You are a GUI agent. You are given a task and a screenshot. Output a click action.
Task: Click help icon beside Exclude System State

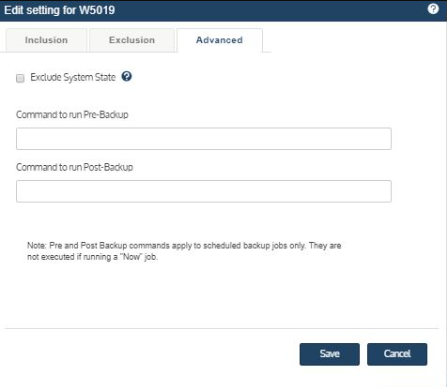coord(126,76)
